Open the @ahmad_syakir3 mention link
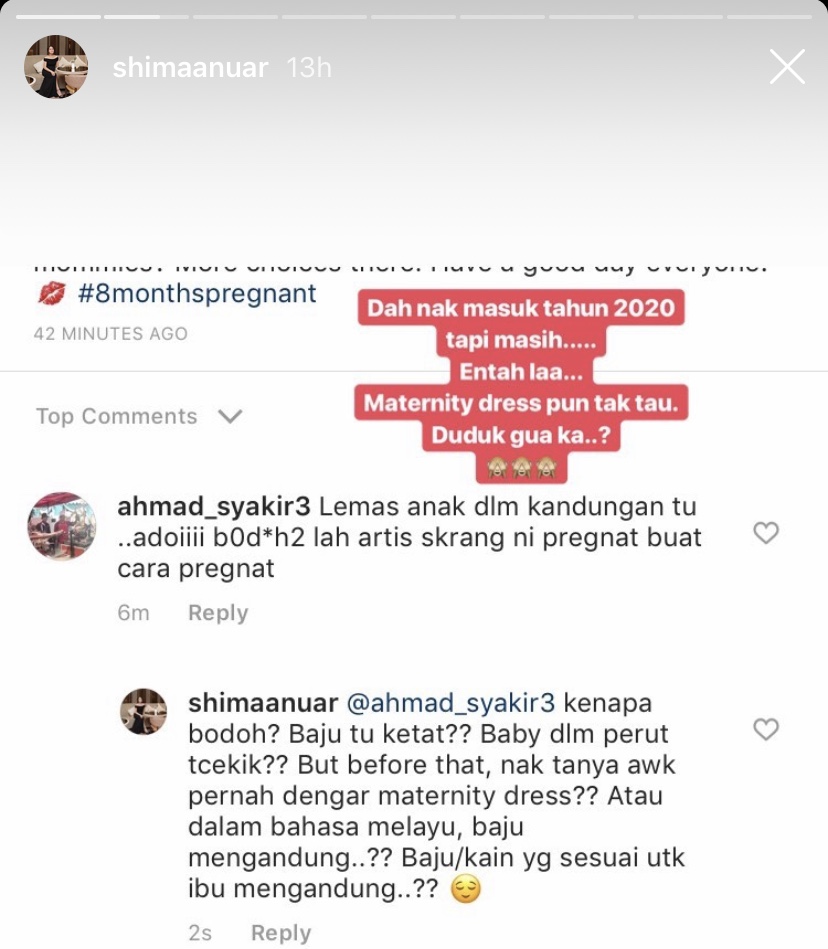 pyautogui.click(x=450, y=703)
